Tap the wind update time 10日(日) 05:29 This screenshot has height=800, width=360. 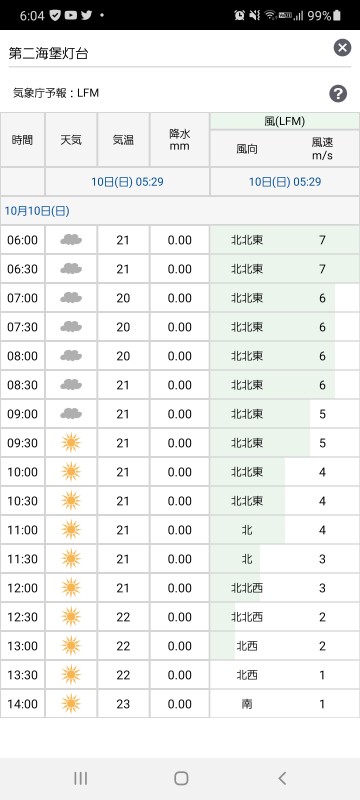point(285,182)
